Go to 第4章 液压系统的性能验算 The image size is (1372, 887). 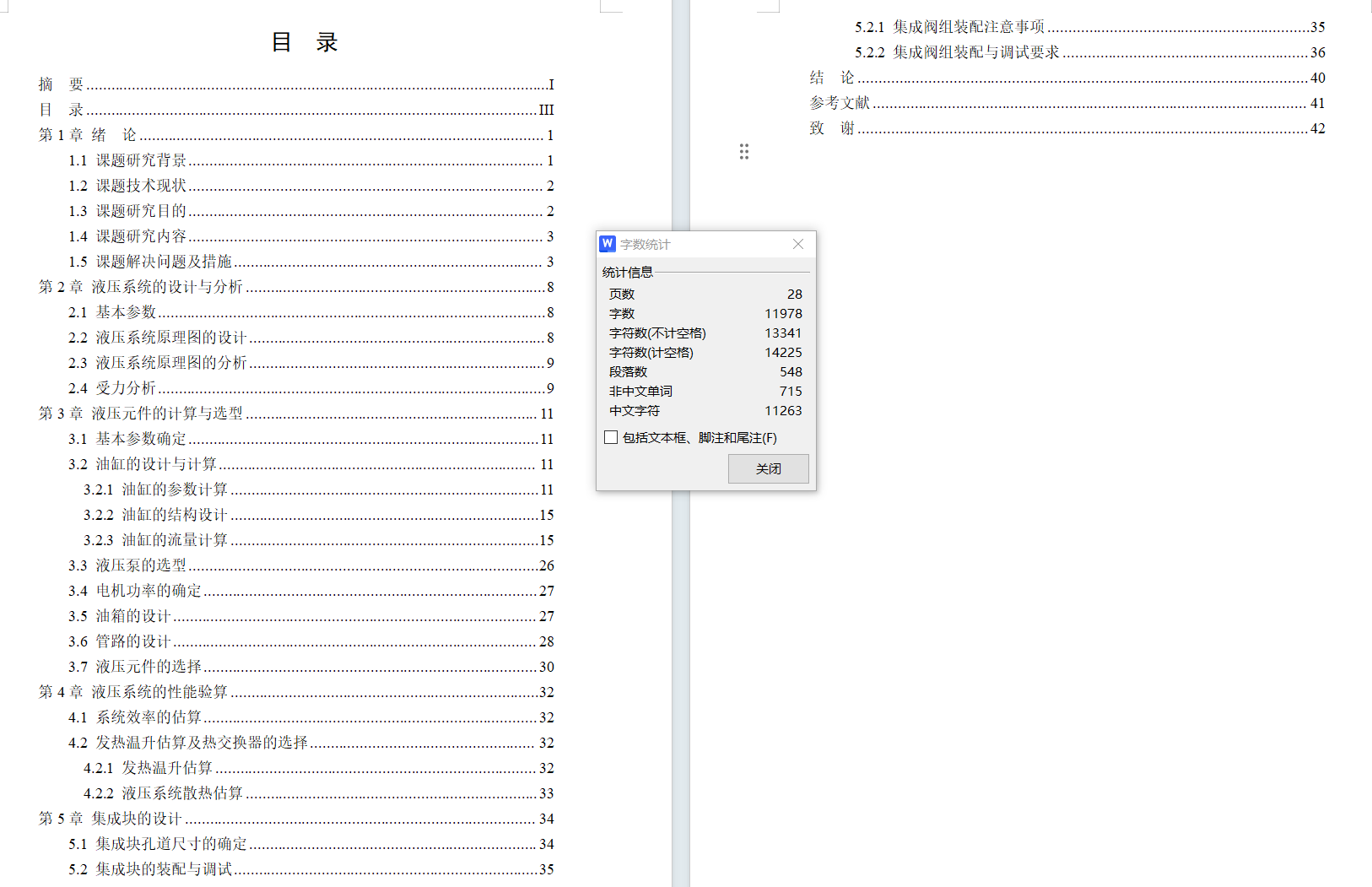pos(296,692)
